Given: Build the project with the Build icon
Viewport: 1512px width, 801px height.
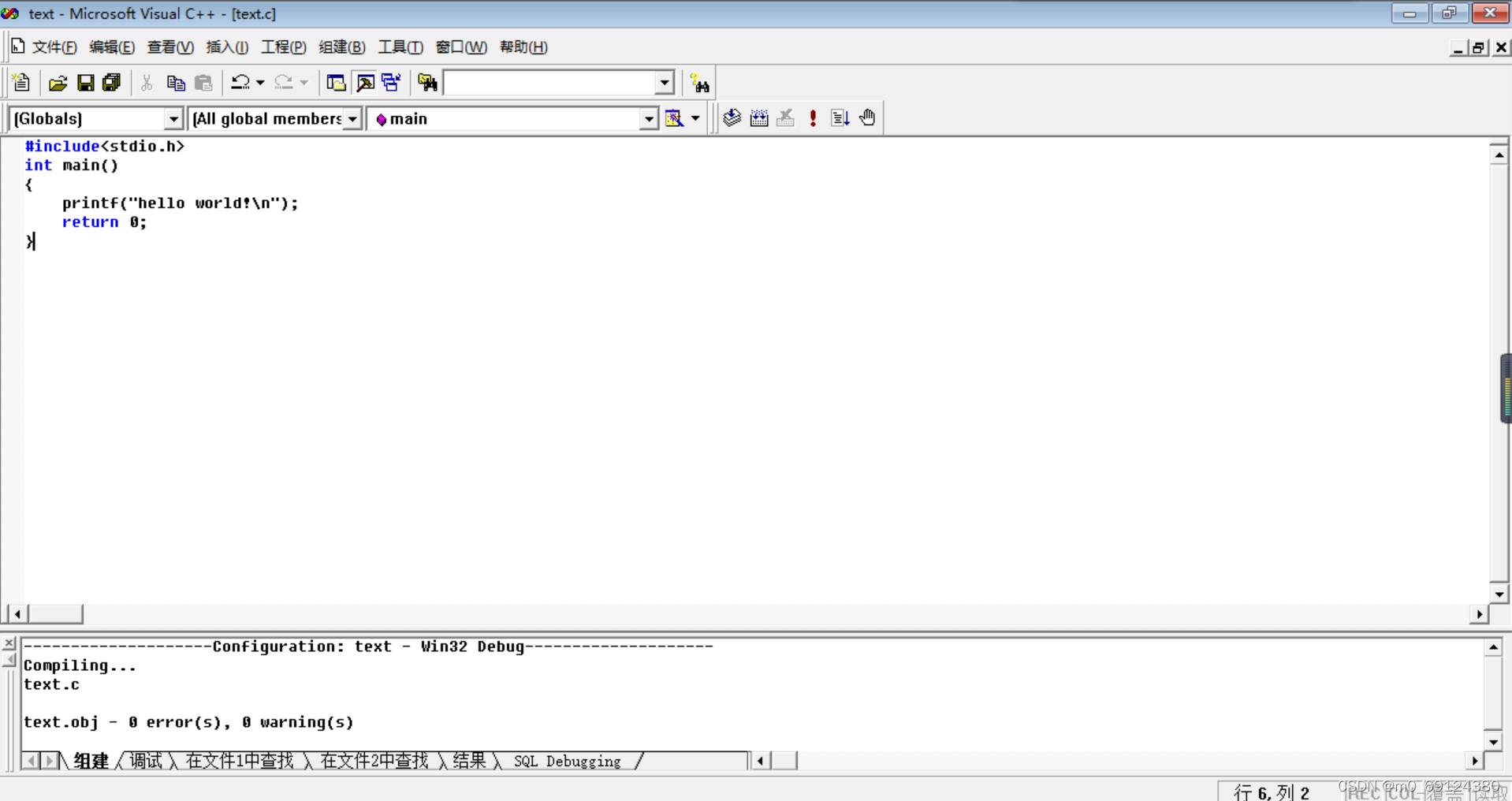Looking at the screenshot, I should pos(759,118).
